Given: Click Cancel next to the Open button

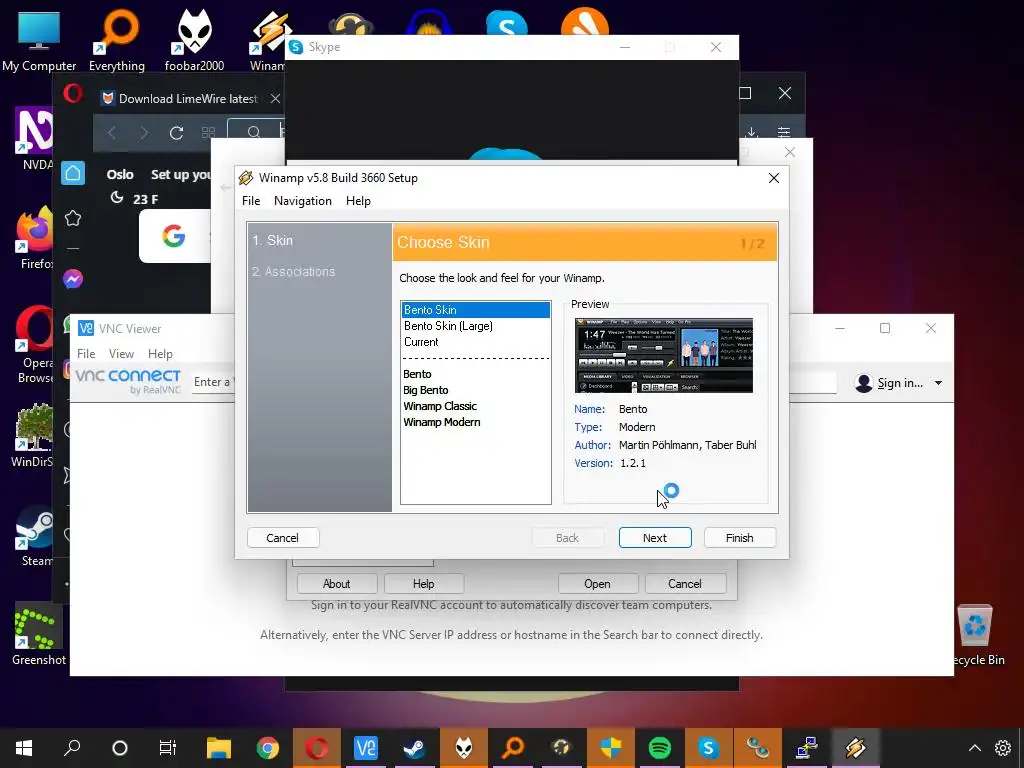Looking at the screenshot, I should click(x=685, y=583).
